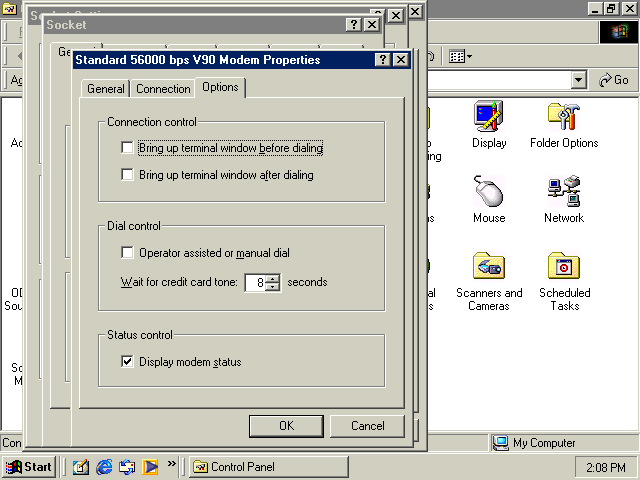The height and width of the screenshot is (480, 640).
Task: Launch Windows Media Player quick launch icon
Action: (x=150, y=467)
